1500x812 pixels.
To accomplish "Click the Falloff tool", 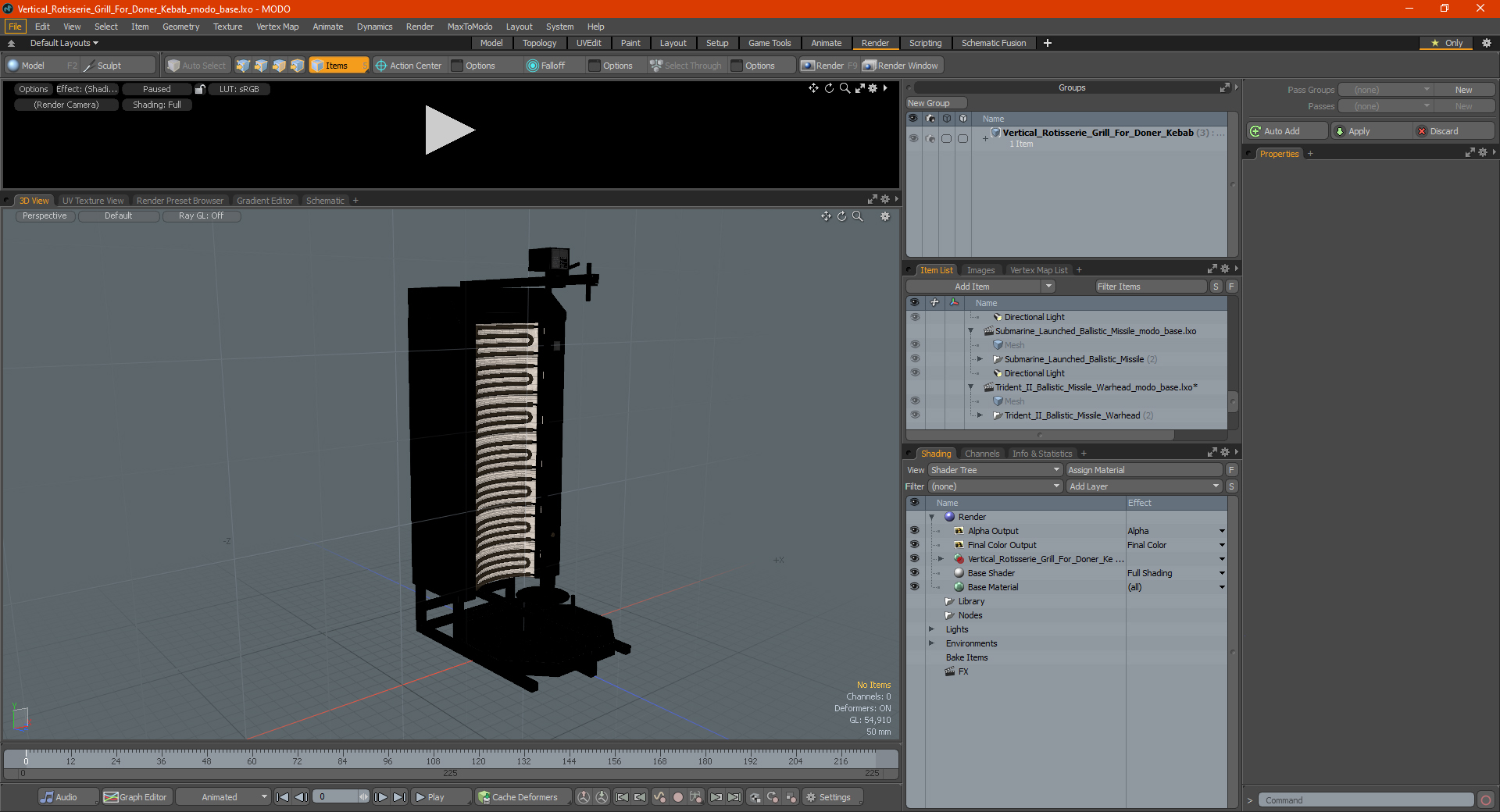I will 546,66.
